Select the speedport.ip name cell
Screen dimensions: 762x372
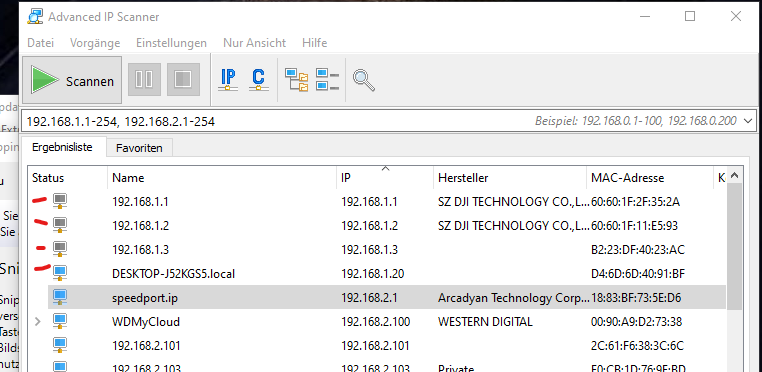click(x=144, y=298)
